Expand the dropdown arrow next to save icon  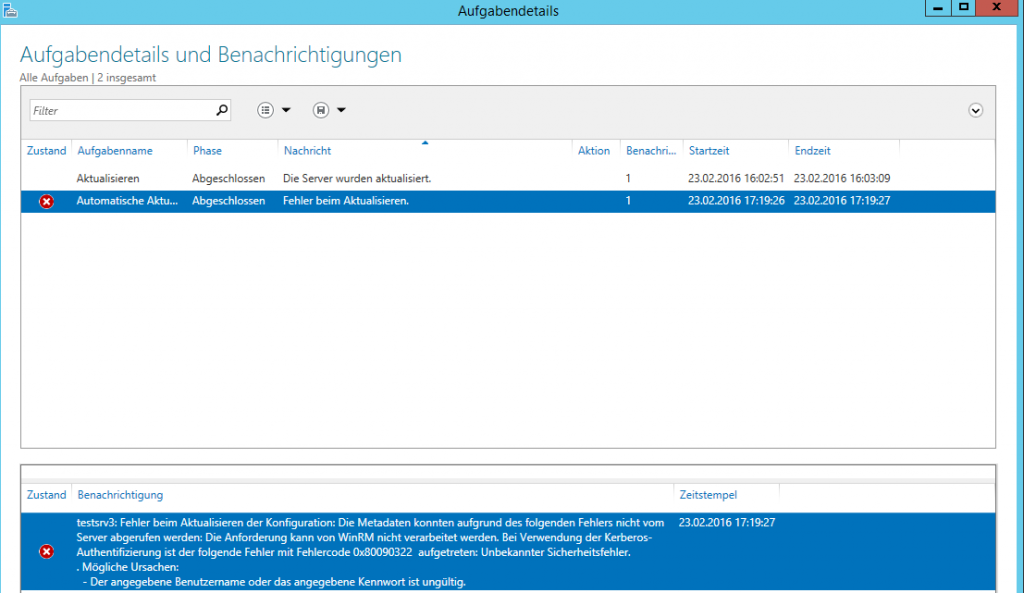point(341,110)
